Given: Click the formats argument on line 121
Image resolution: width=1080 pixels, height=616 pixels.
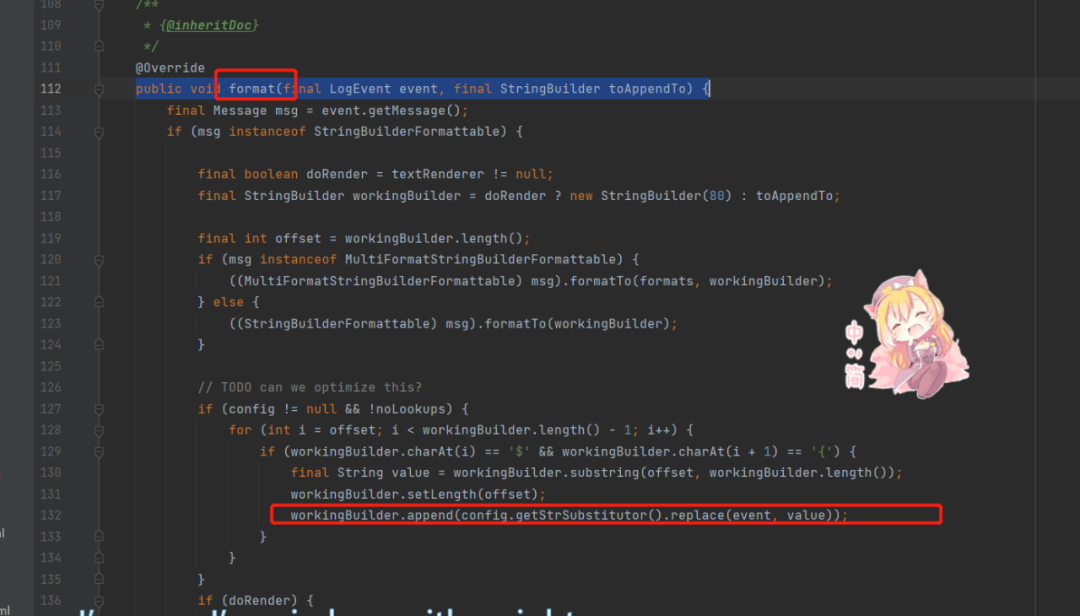Looking at the screenshot, I should 666,281.
